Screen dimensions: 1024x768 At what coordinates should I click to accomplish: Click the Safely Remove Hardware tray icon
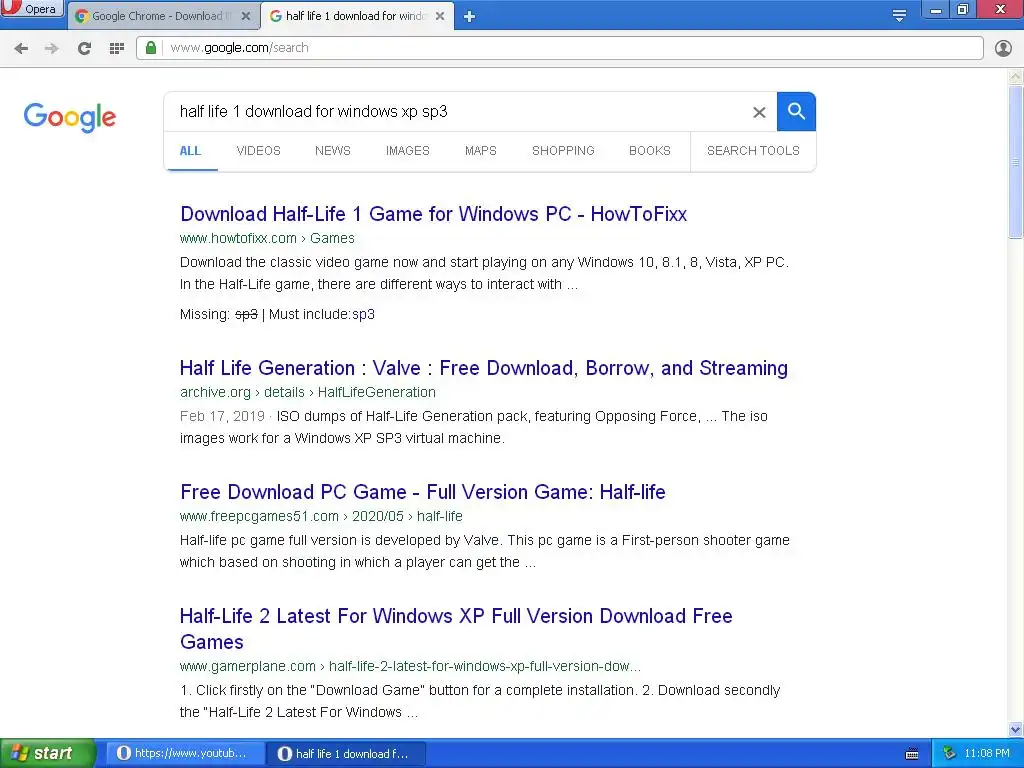click(949, 754)
